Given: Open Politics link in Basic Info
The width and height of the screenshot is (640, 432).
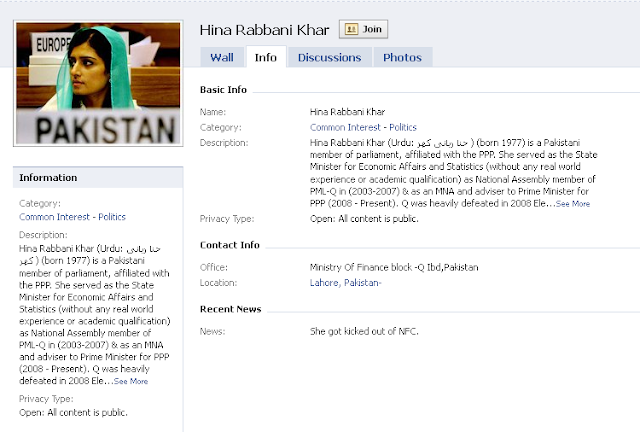Looking at the screenshot, I should click(x=403, y=127).
